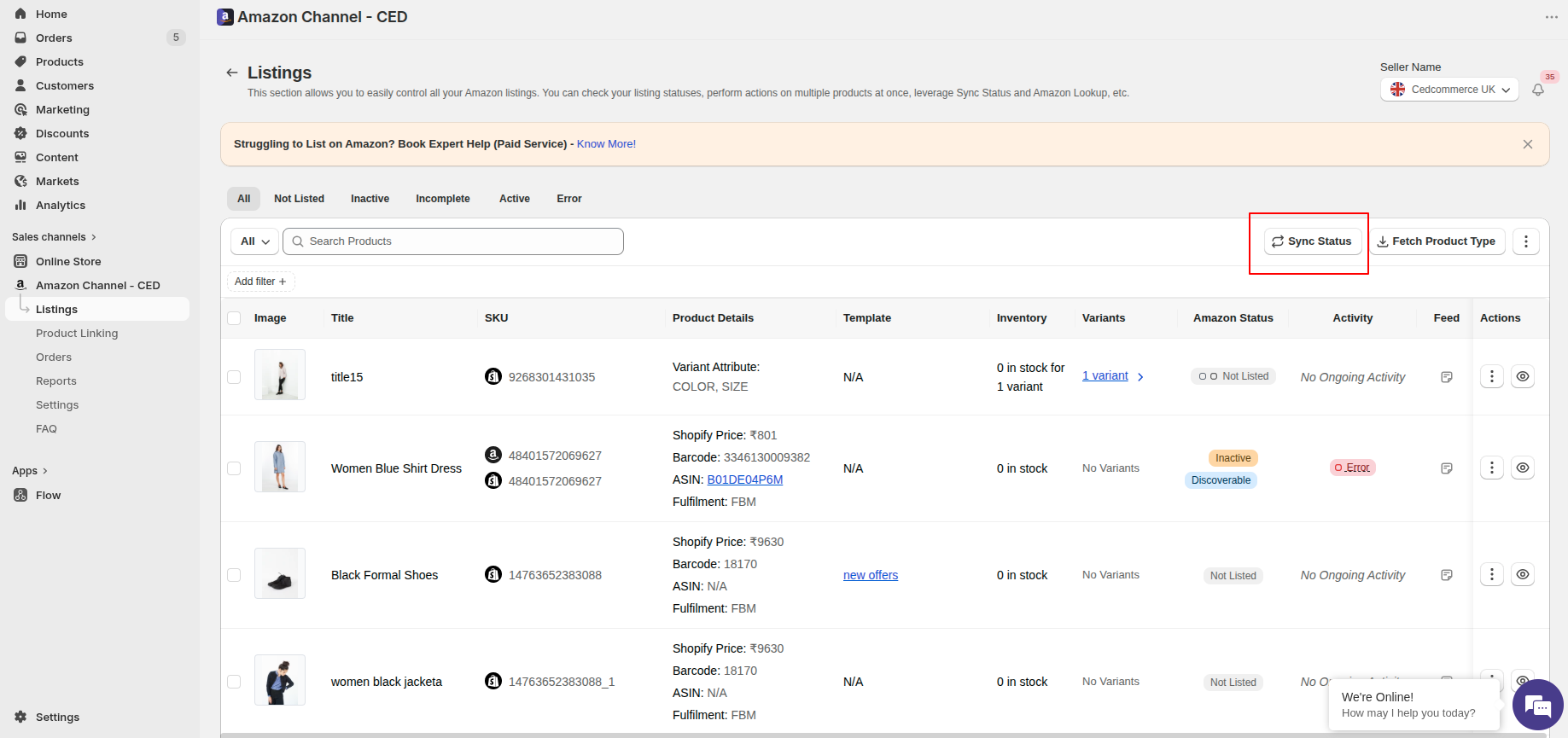
Task: Open feed icon for title15 row
Action: pos(1447,377)
